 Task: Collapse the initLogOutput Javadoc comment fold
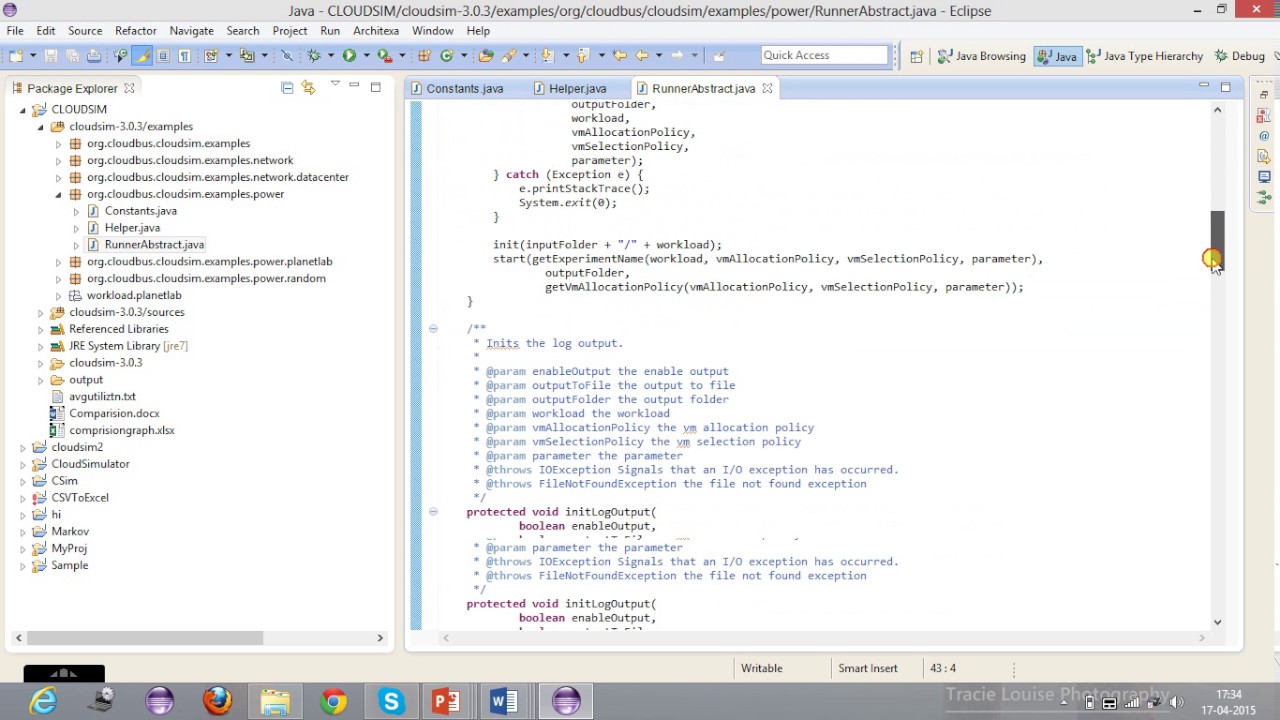click(433, 328)
